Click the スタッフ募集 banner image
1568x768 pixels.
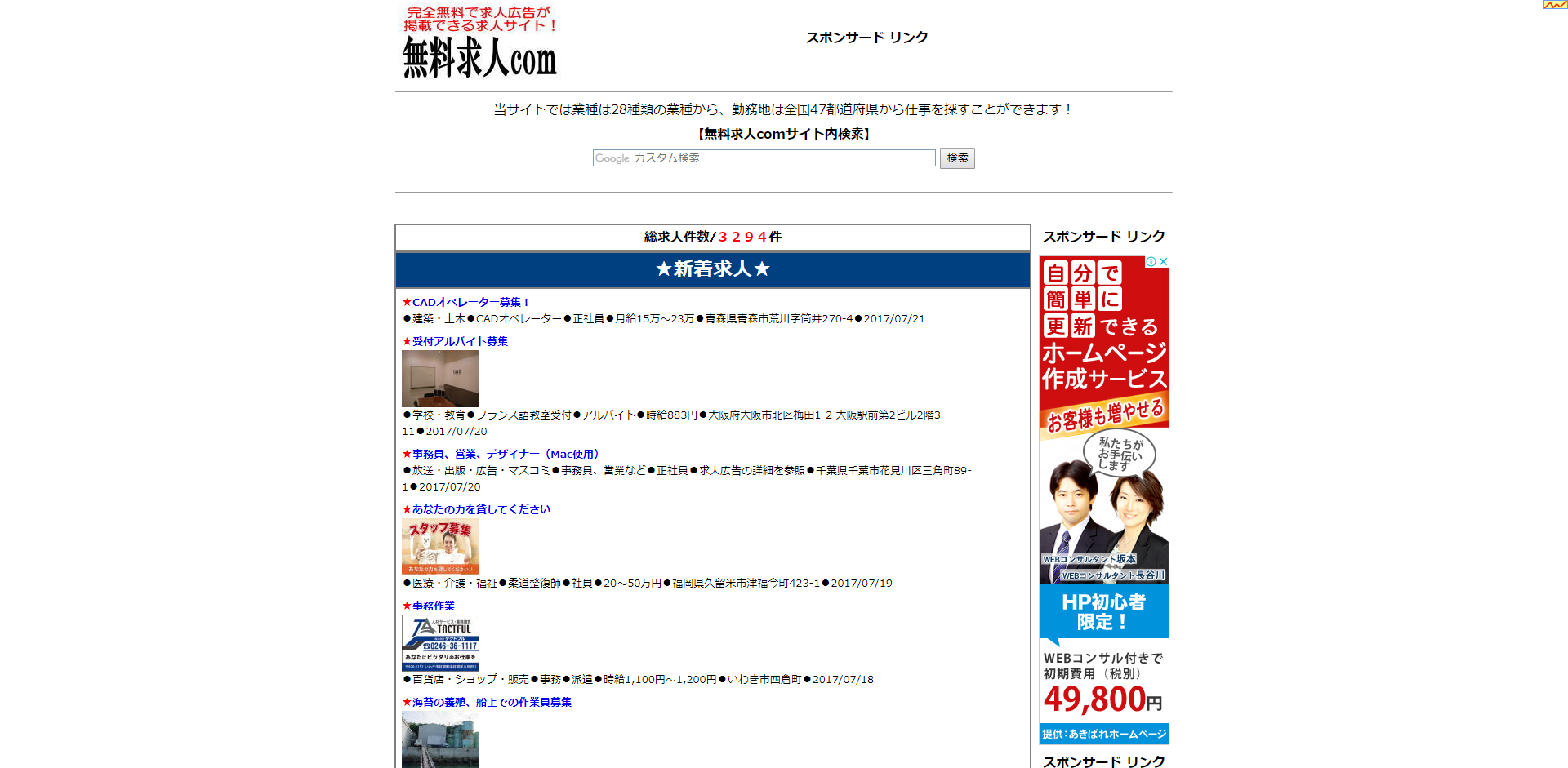pos(439,545)
